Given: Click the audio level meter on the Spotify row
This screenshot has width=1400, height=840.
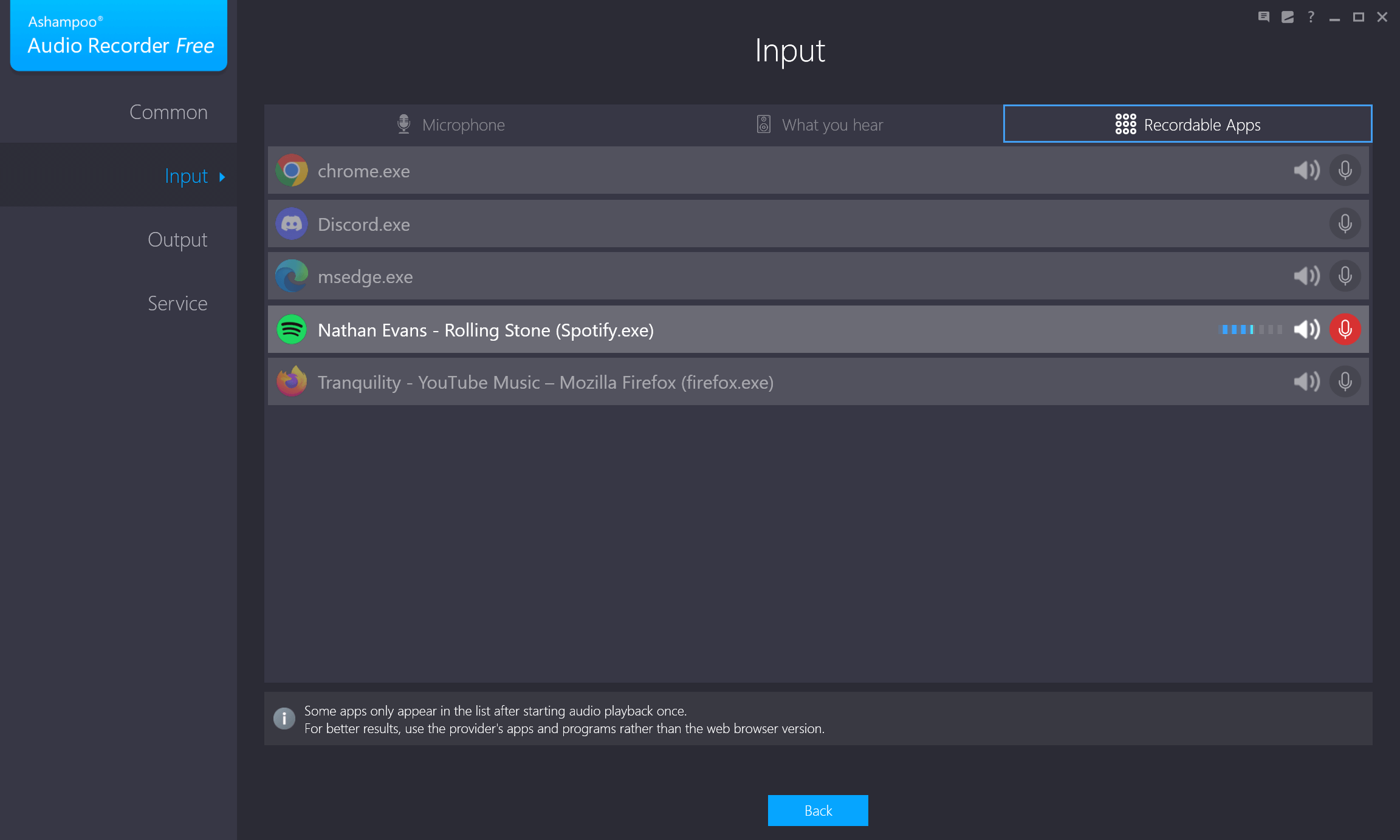Looking at the screenshot, I should click(x=1250, y=329).
